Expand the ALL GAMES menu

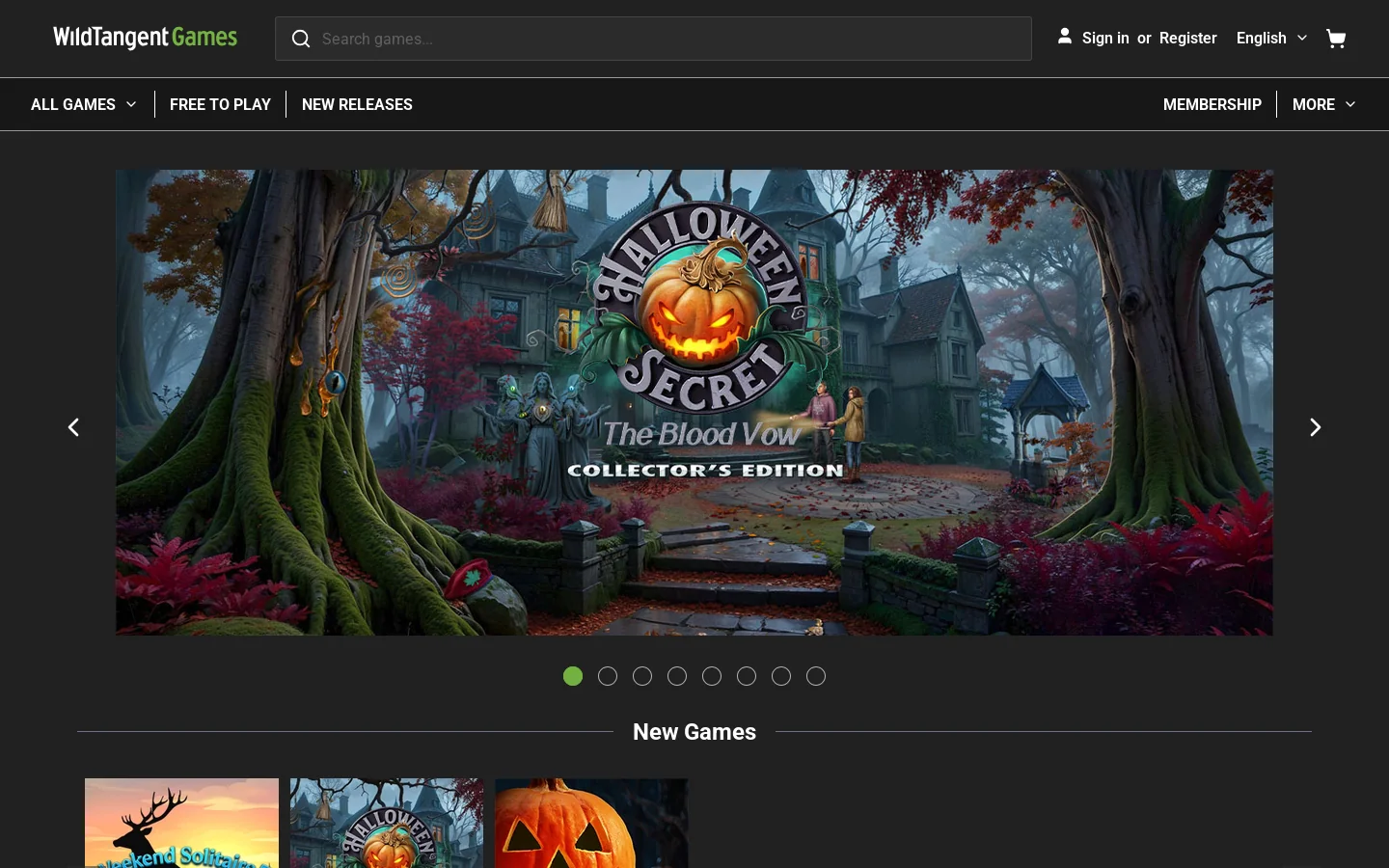[x=84, y=104]
